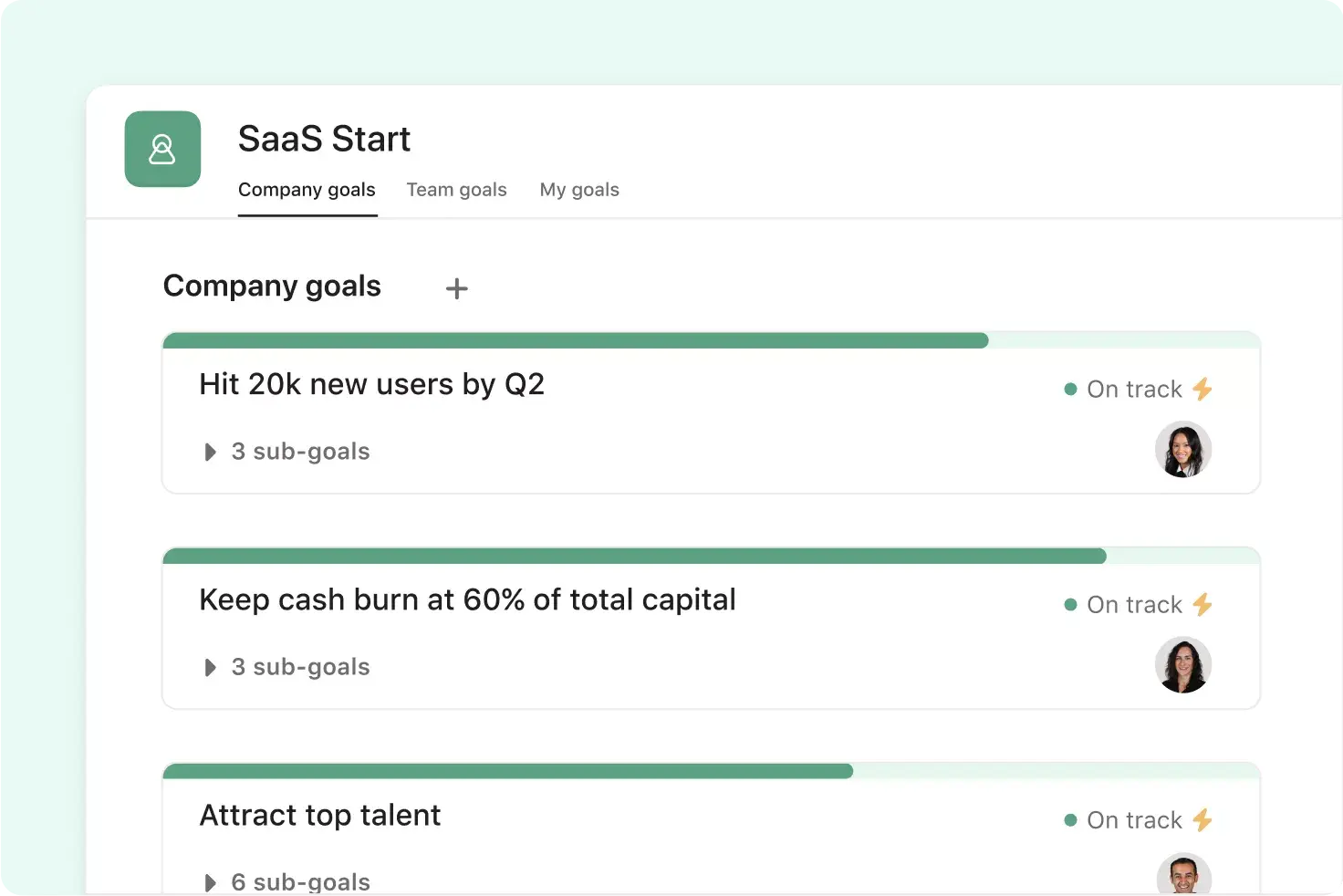Switch to the Team goals tab
Viewport: 1343px width, 896px height.
coord(457,190)
